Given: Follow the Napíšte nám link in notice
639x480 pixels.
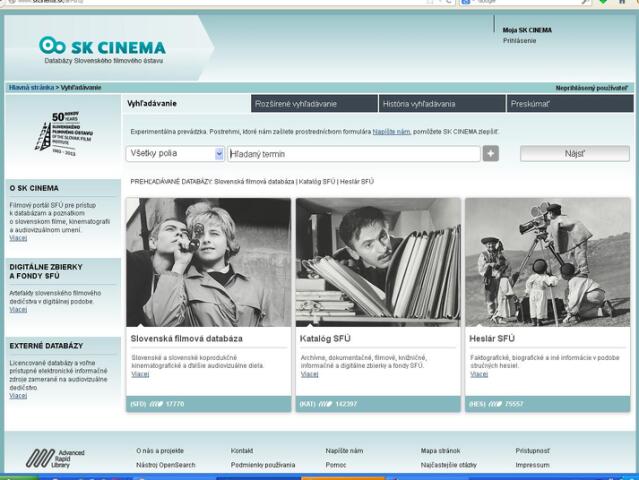Looking at the screenshot, I should point(391,132).
